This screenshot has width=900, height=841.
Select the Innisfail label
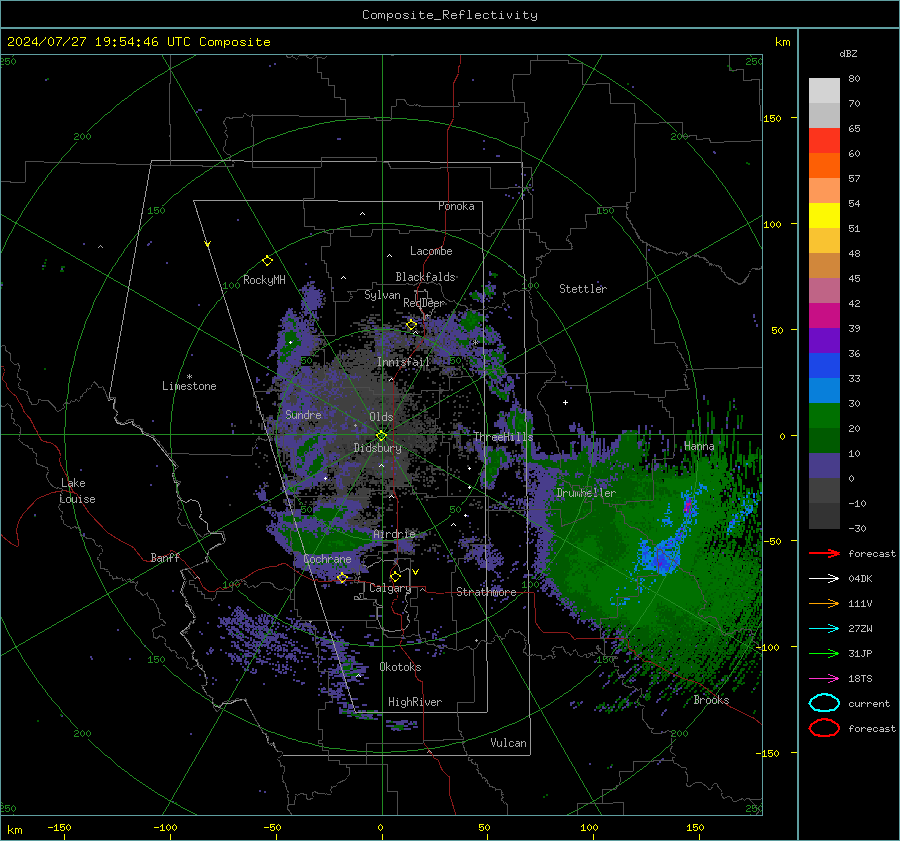(403, 362)
